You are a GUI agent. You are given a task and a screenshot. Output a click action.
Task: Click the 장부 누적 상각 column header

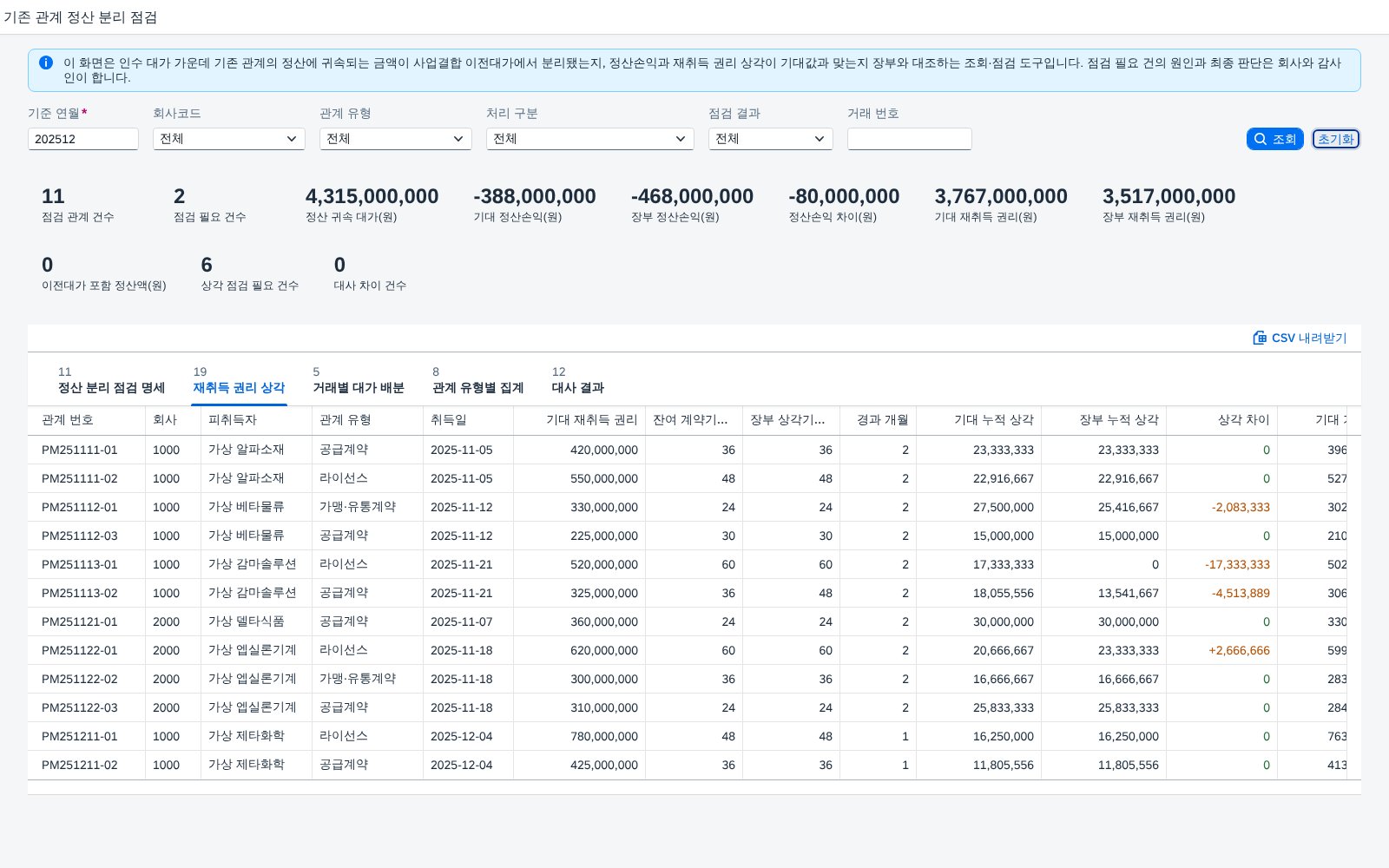coord(1104,420)
